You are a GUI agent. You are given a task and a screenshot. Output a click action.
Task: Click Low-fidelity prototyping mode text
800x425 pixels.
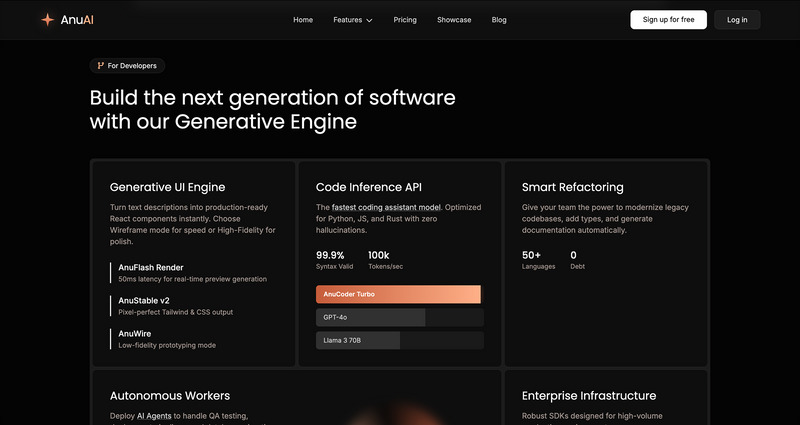(167, 345)
